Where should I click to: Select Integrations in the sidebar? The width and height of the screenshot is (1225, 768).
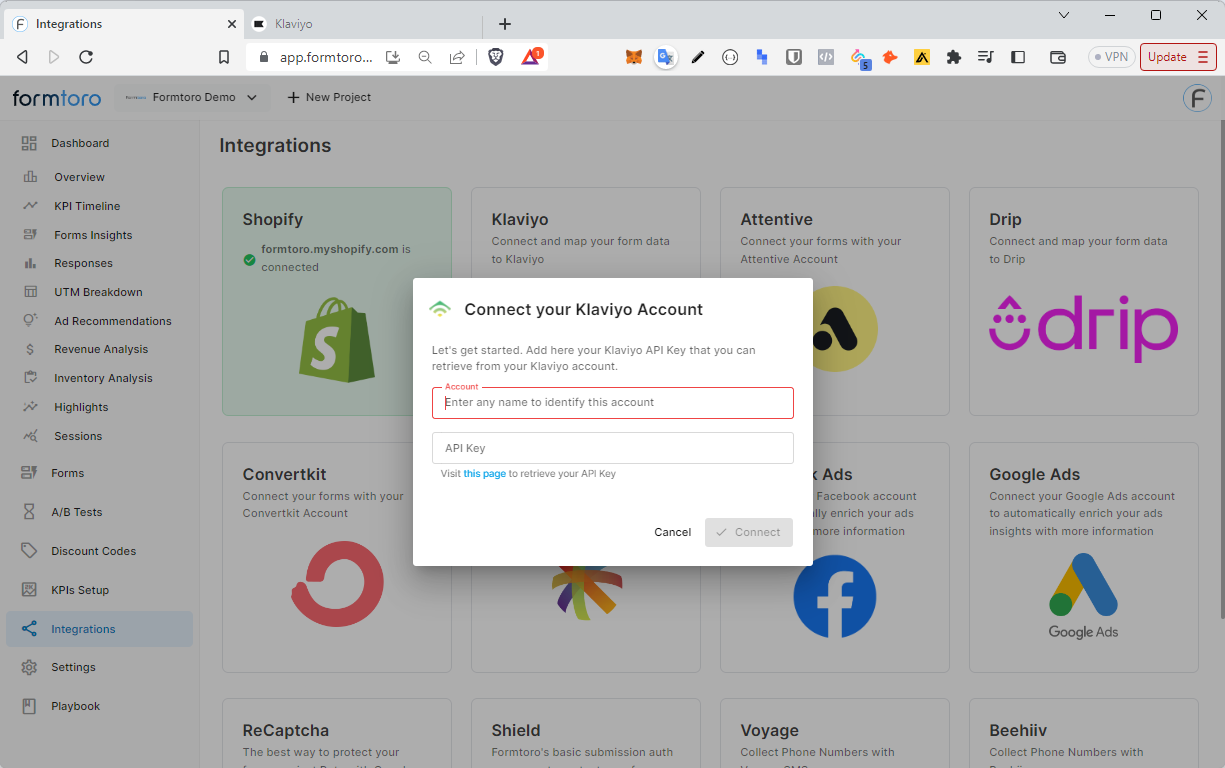point(99,629)
